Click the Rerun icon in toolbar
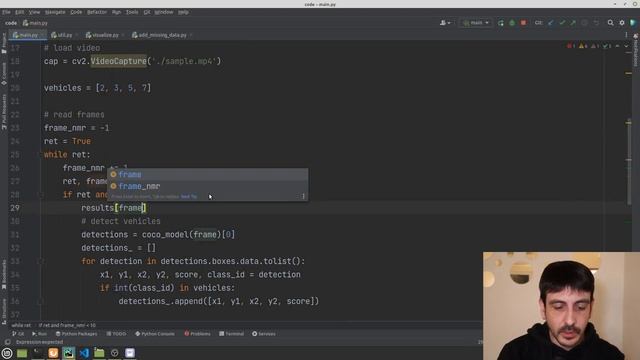 (x=500, y=23)
